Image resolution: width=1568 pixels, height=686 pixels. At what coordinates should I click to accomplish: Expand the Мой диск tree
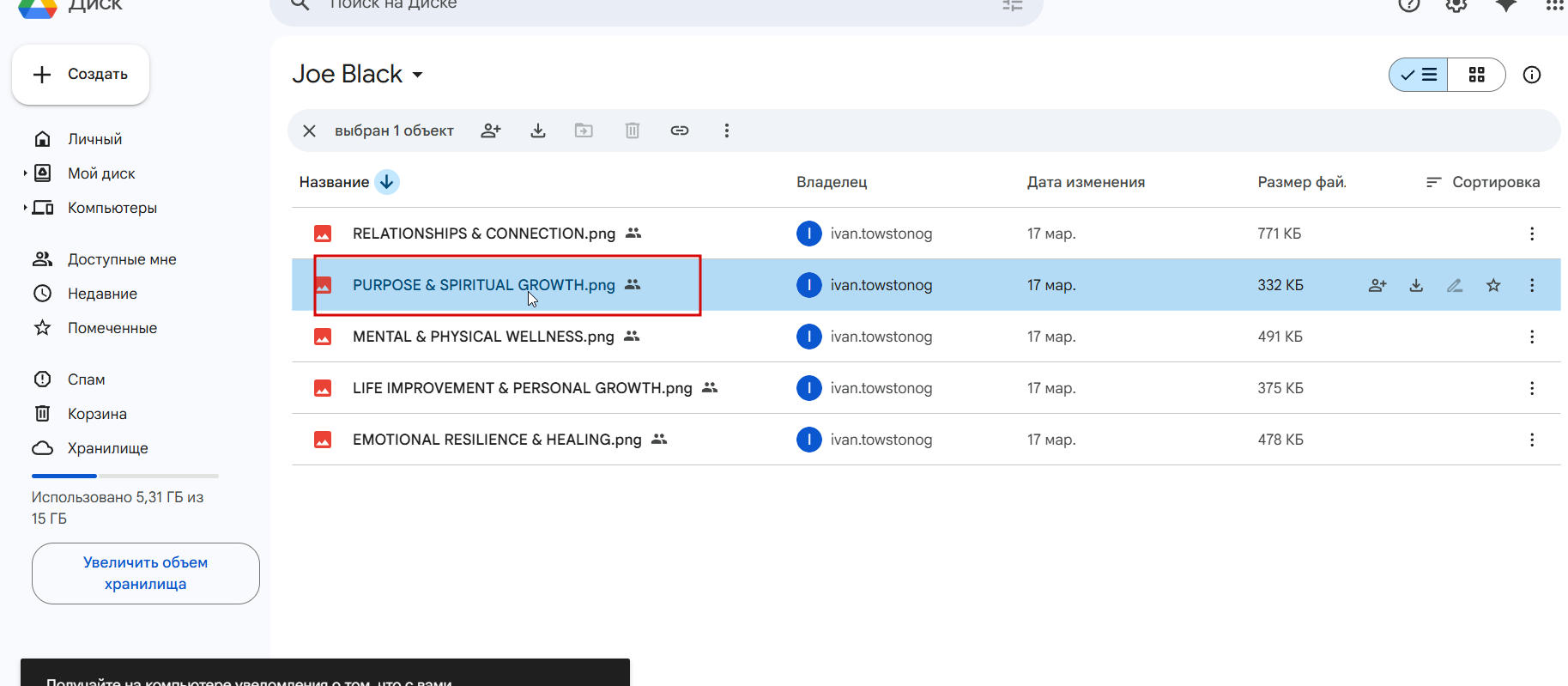point(25,173)
